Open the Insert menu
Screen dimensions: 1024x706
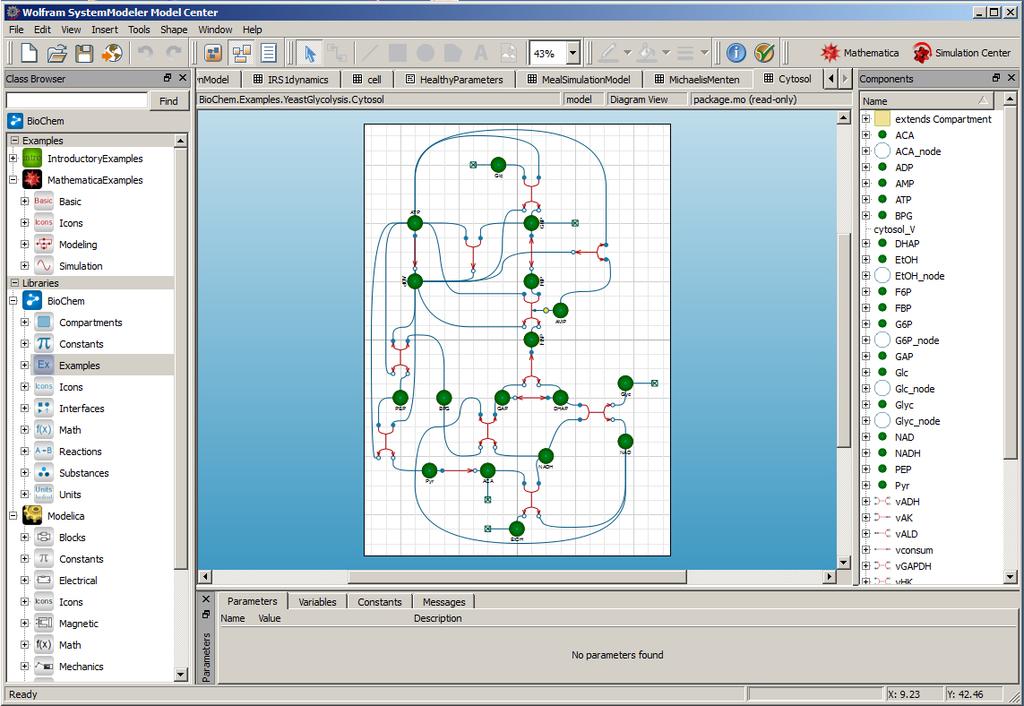104,29
